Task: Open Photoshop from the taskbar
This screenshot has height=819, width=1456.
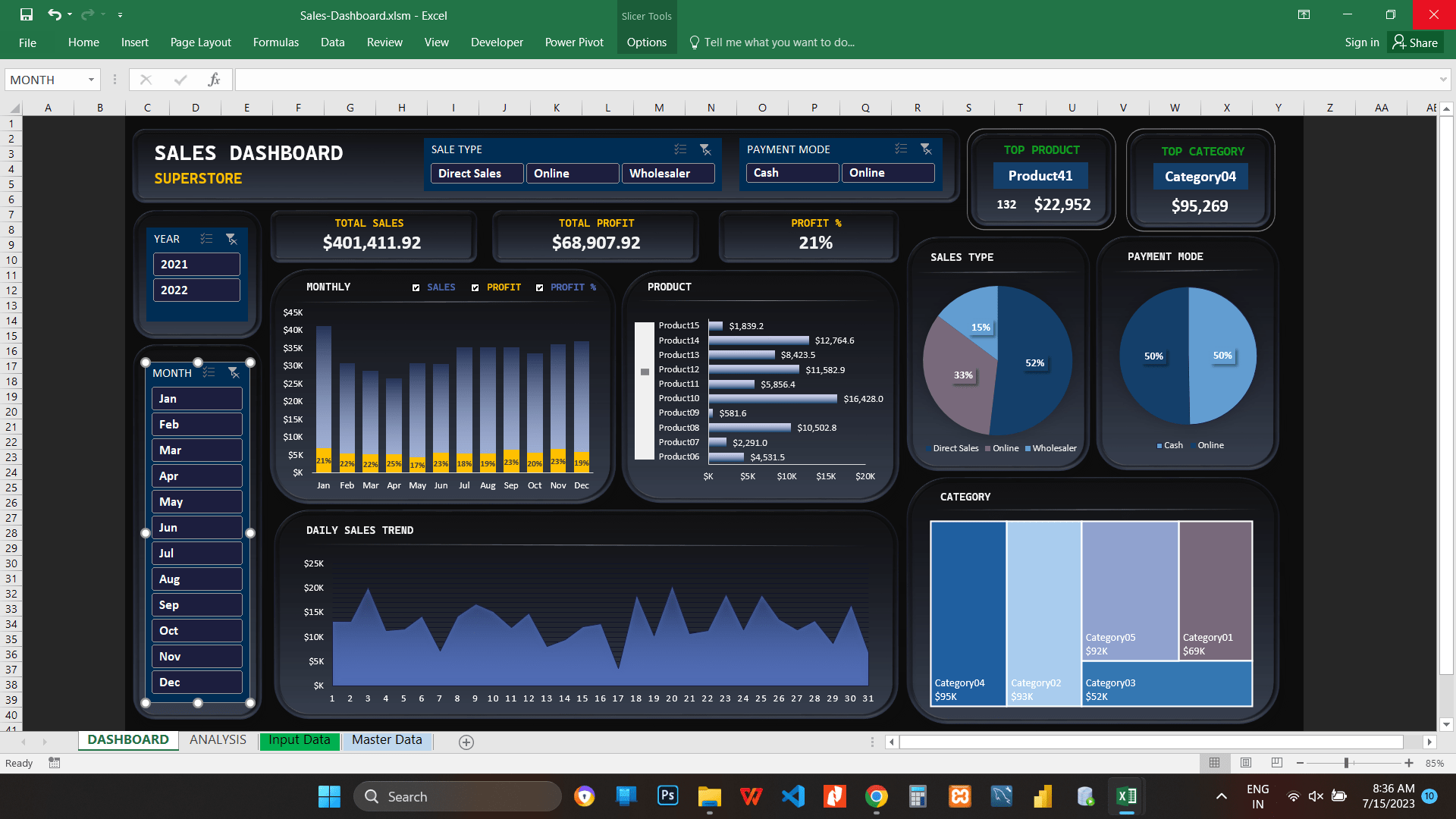Action: point(667,795)
